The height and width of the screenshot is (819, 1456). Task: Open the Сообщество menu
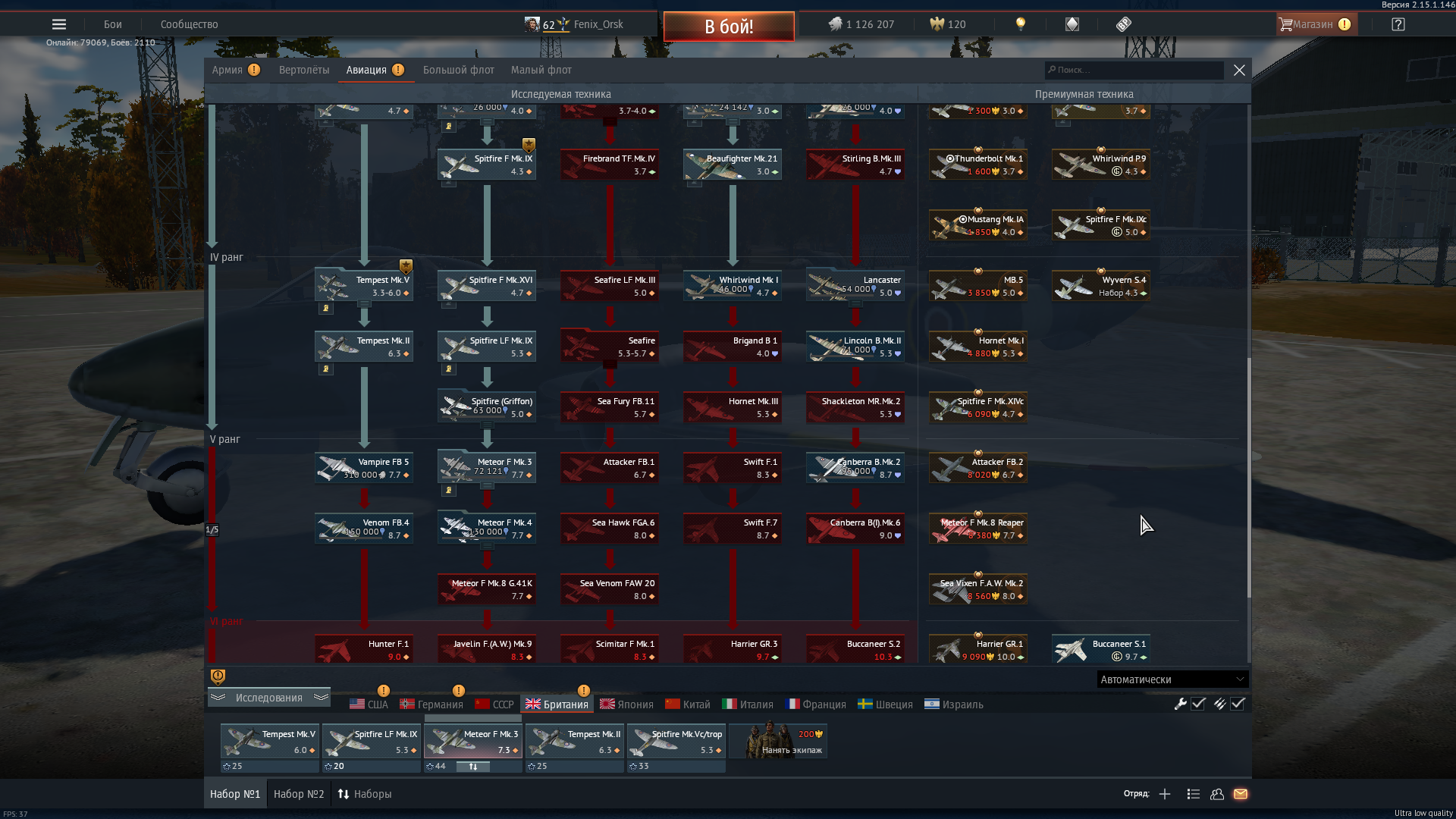tap(190, 24)
